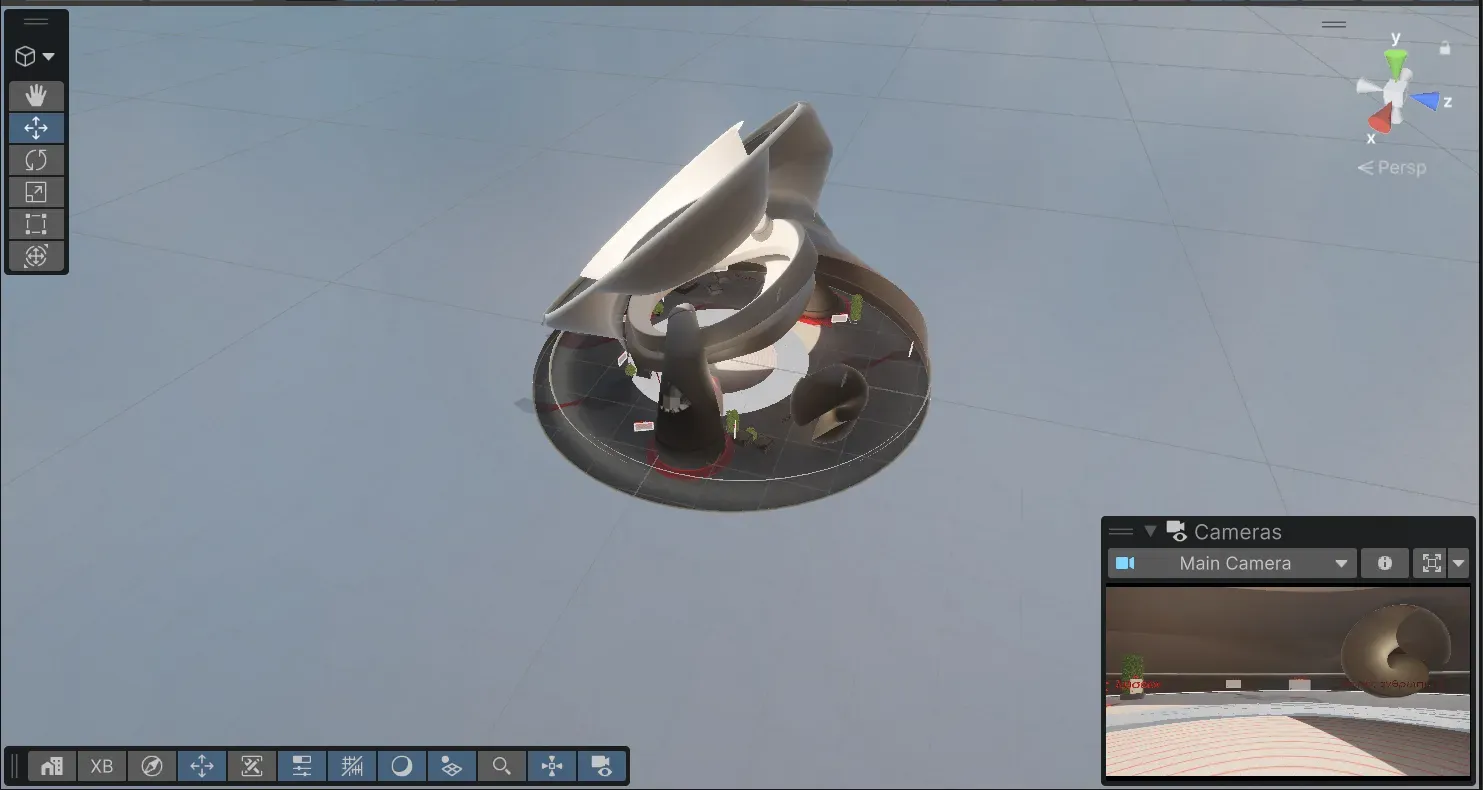Click the tools panel drag handle
This screenshot has height=790, width=1483.
click(x=36, y=22)
